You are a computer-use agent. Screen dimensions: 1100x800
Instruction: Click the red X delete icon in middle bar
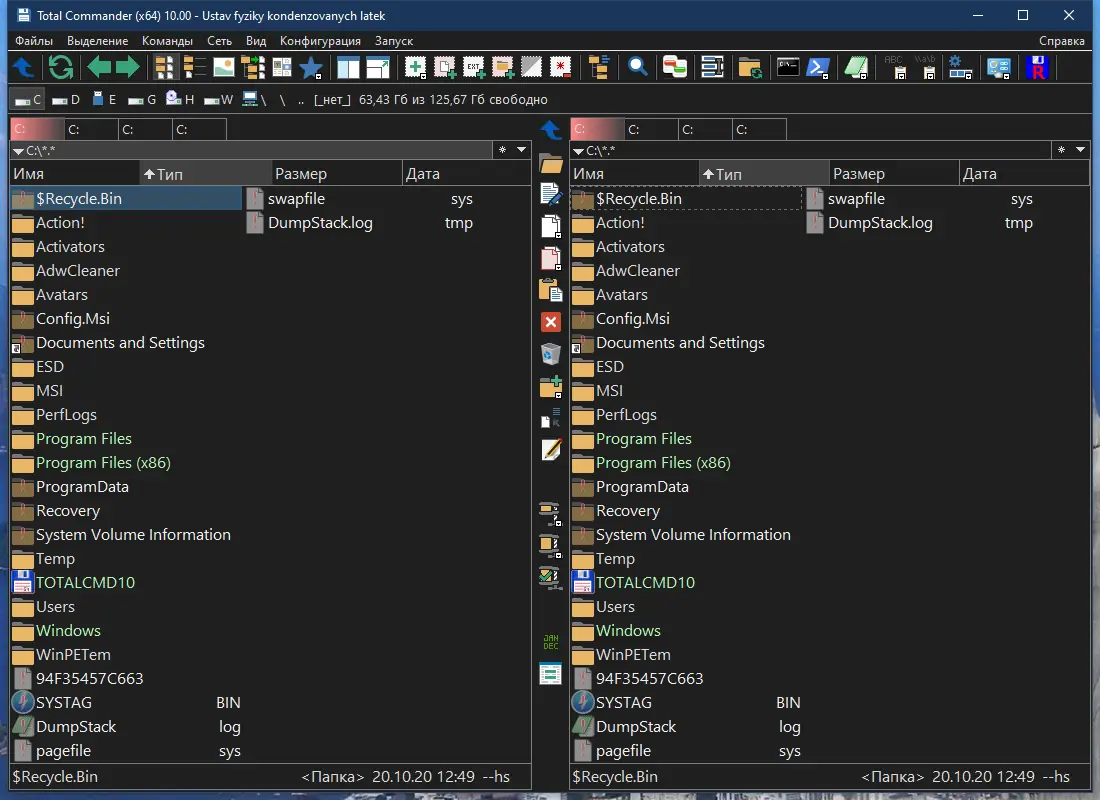tap(551, 322)
